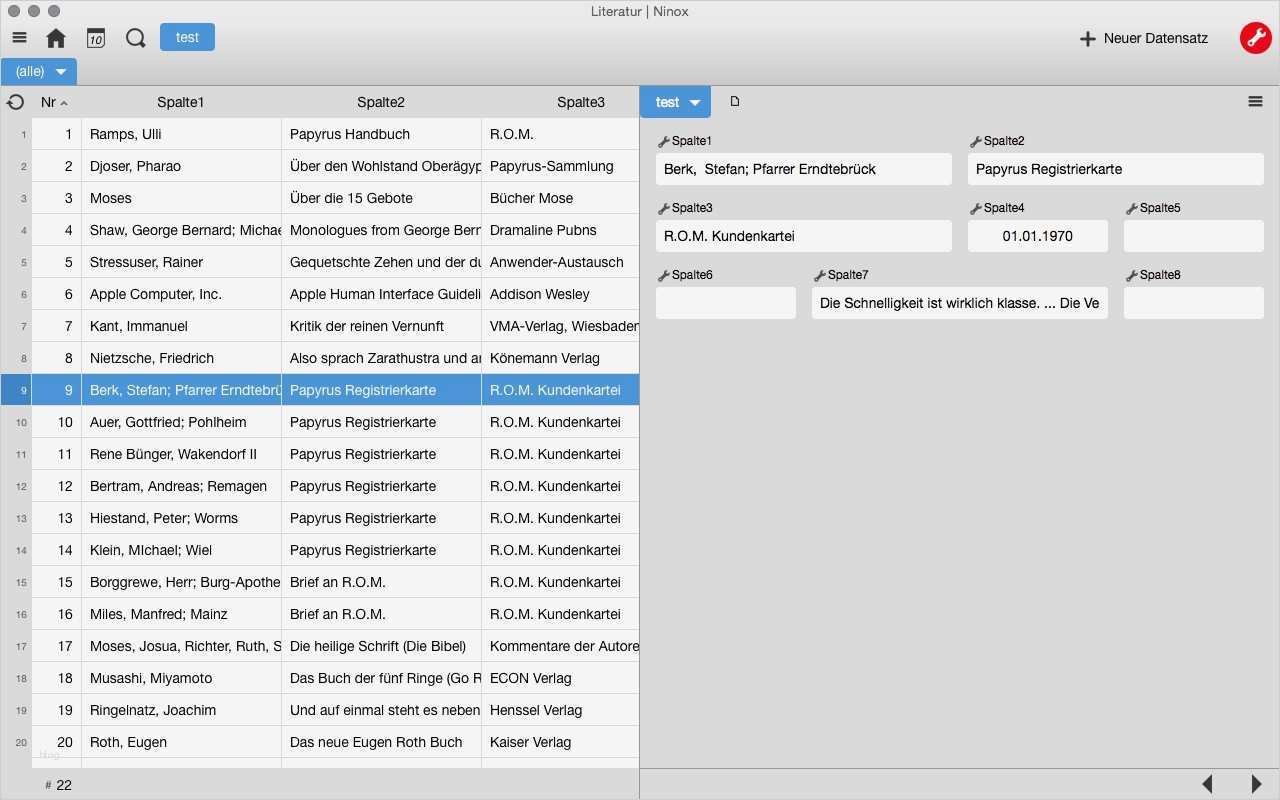Expand the test tab dropdown arrow
1280x800 pixels.
click(x=695, y=102)
